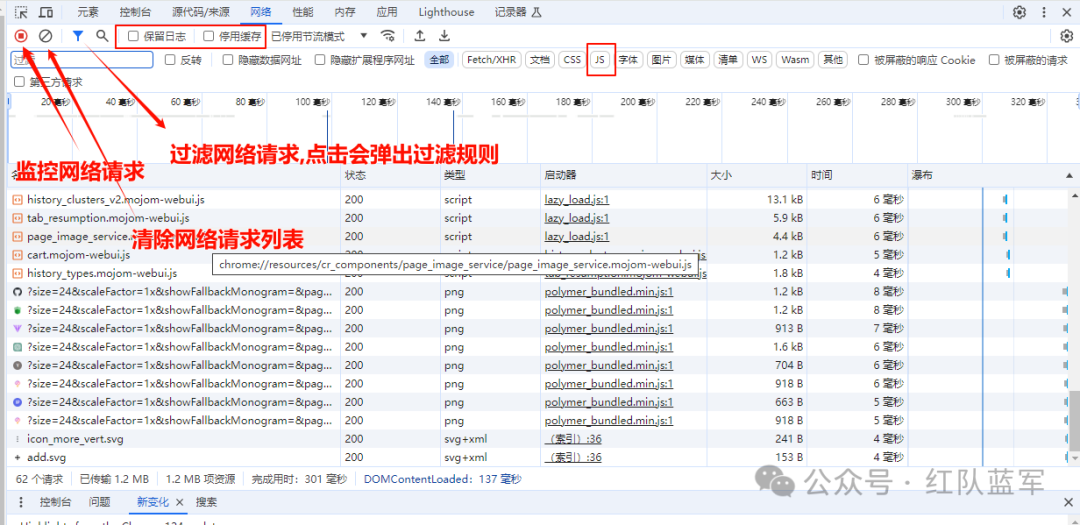The image size is (1080, 525).
Task: Enable 停用缓存 checkbox
Action: [x=209, y=36]
